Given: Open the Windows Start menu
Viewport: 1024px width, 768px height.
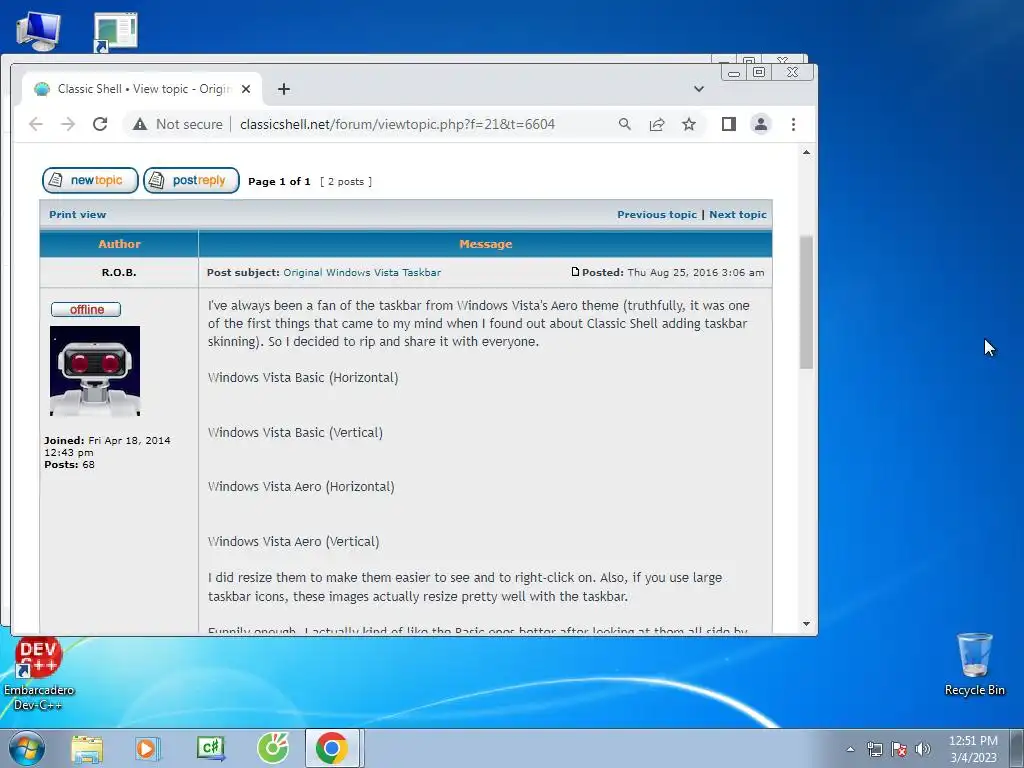Looking at the screenshot, I should point(26,748).
